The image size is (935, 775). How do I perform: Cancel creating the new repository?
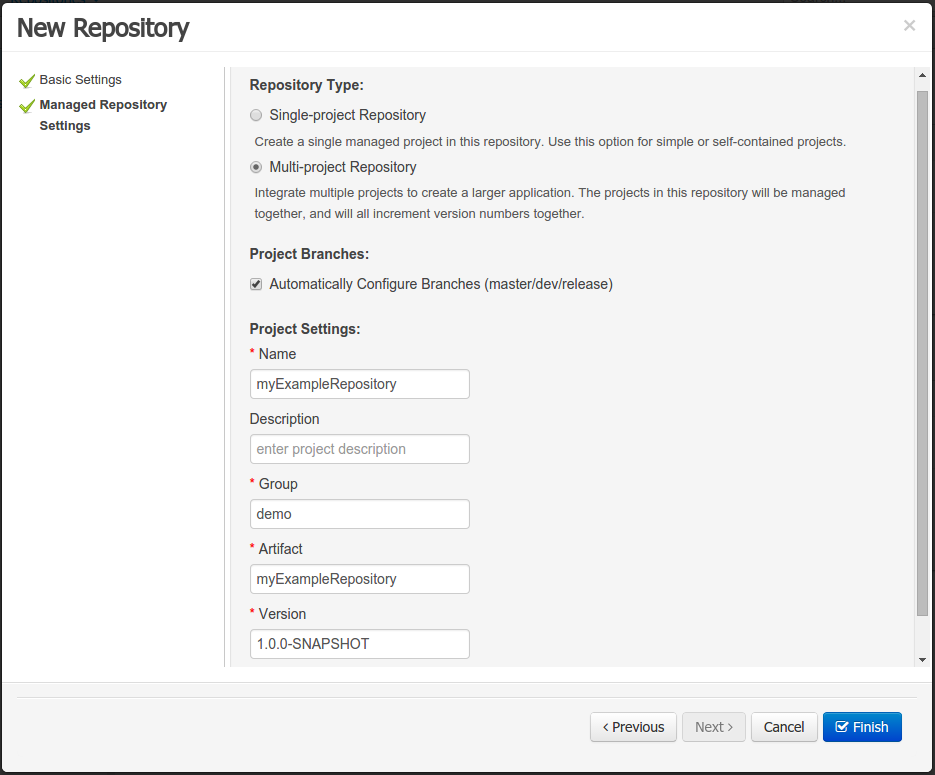tap(784, 727)
